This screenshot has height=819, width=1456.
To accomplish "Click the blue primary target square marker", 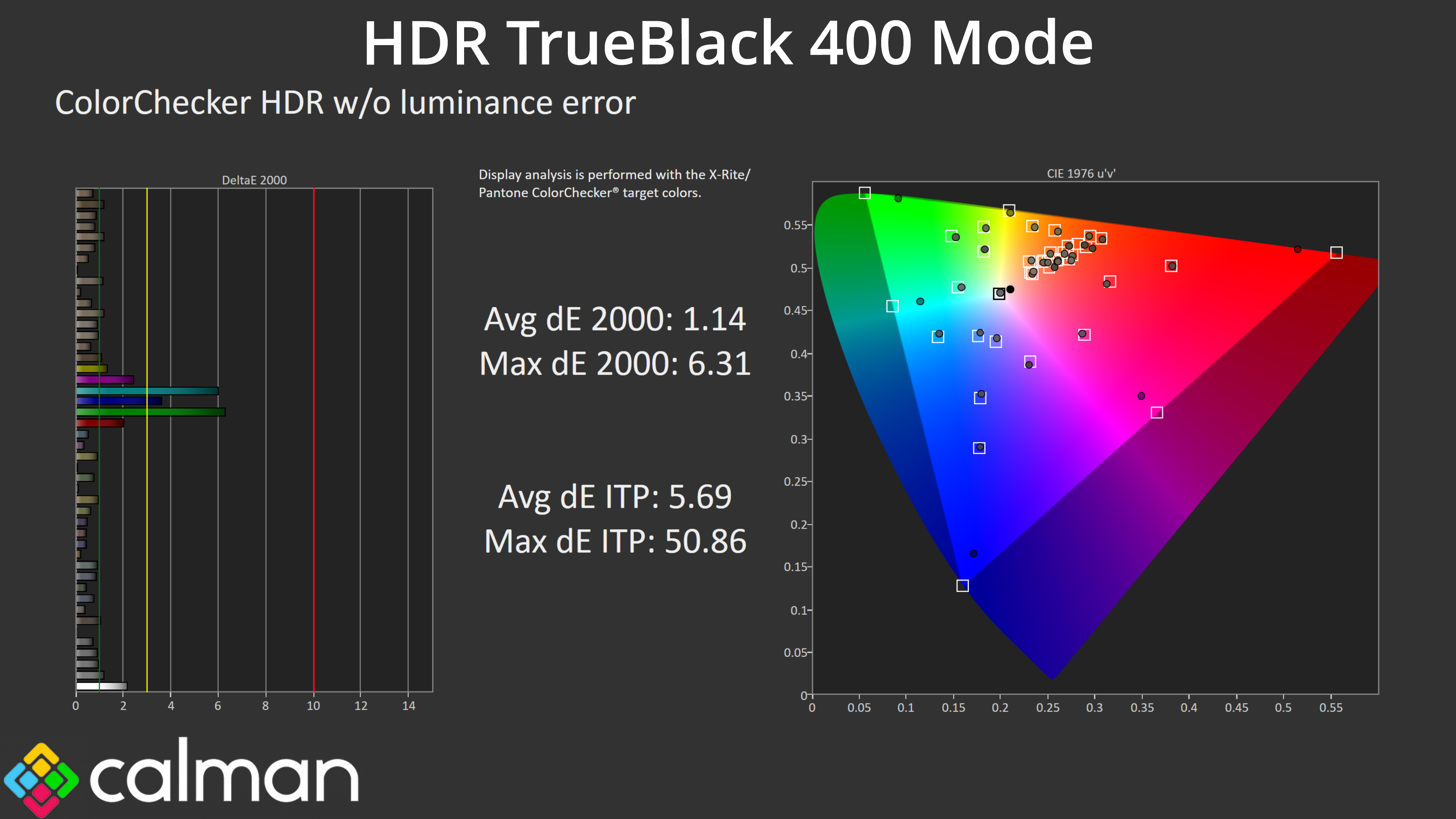I will point(962,585).
